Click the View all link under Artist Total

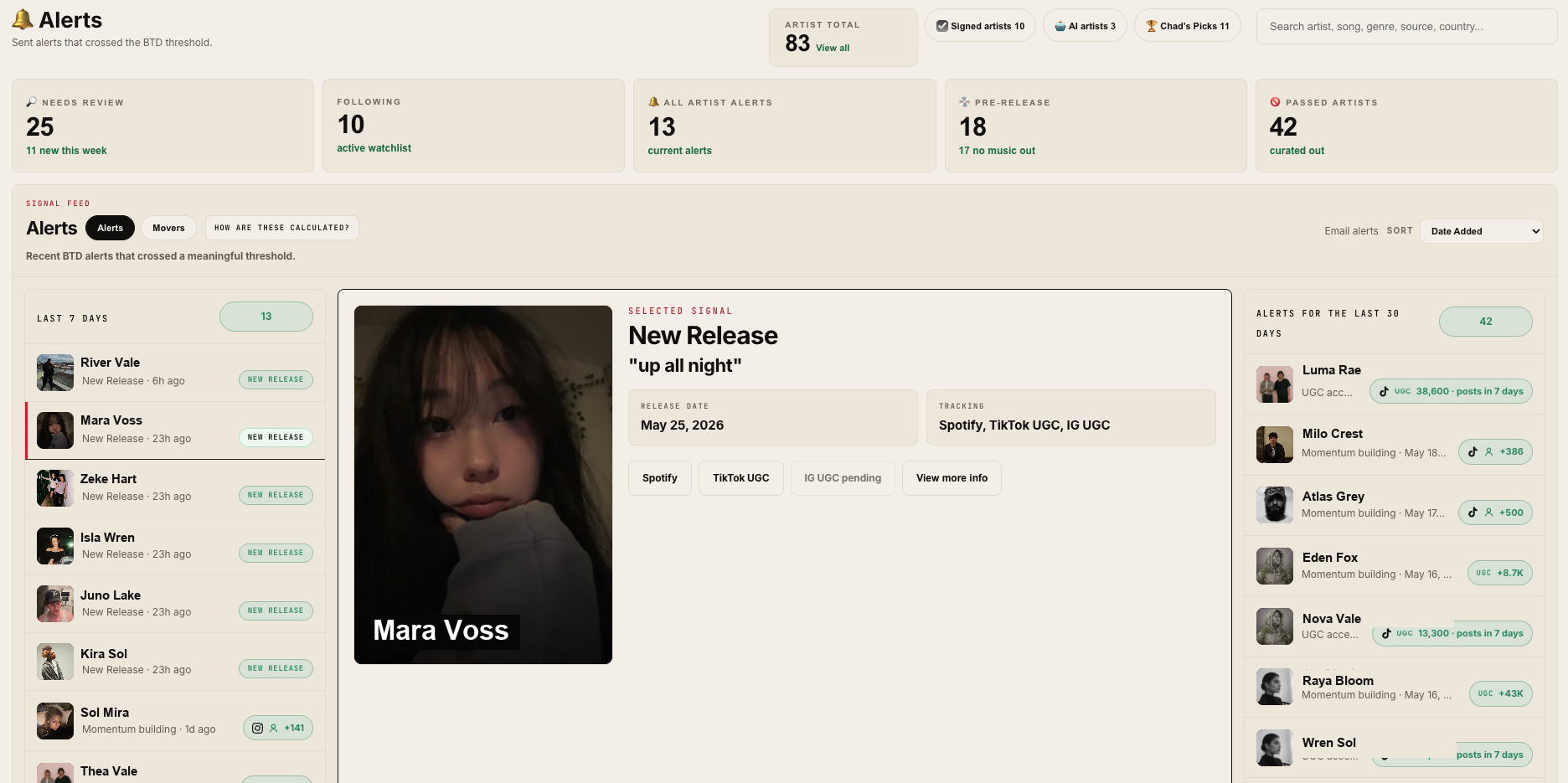pyautogui.click(x=833, y=48)
